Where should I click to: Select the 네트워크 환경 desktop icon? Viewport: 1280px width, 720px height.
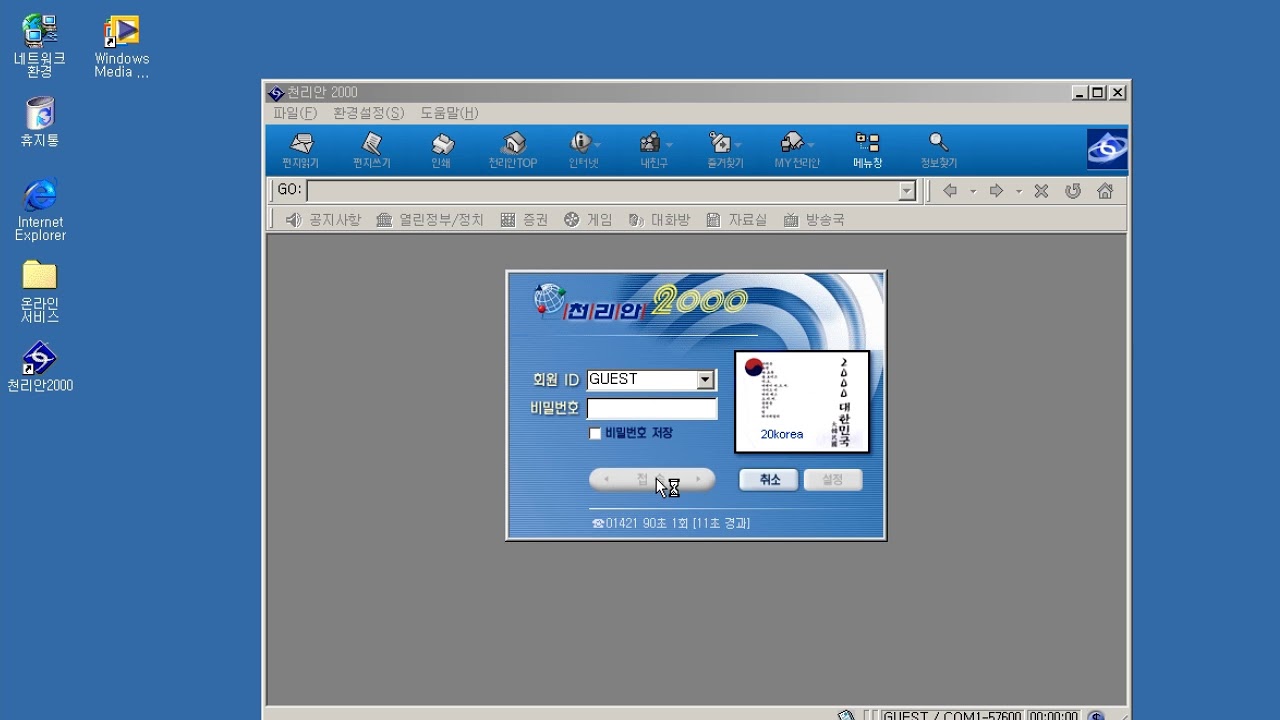pos(40,46)
